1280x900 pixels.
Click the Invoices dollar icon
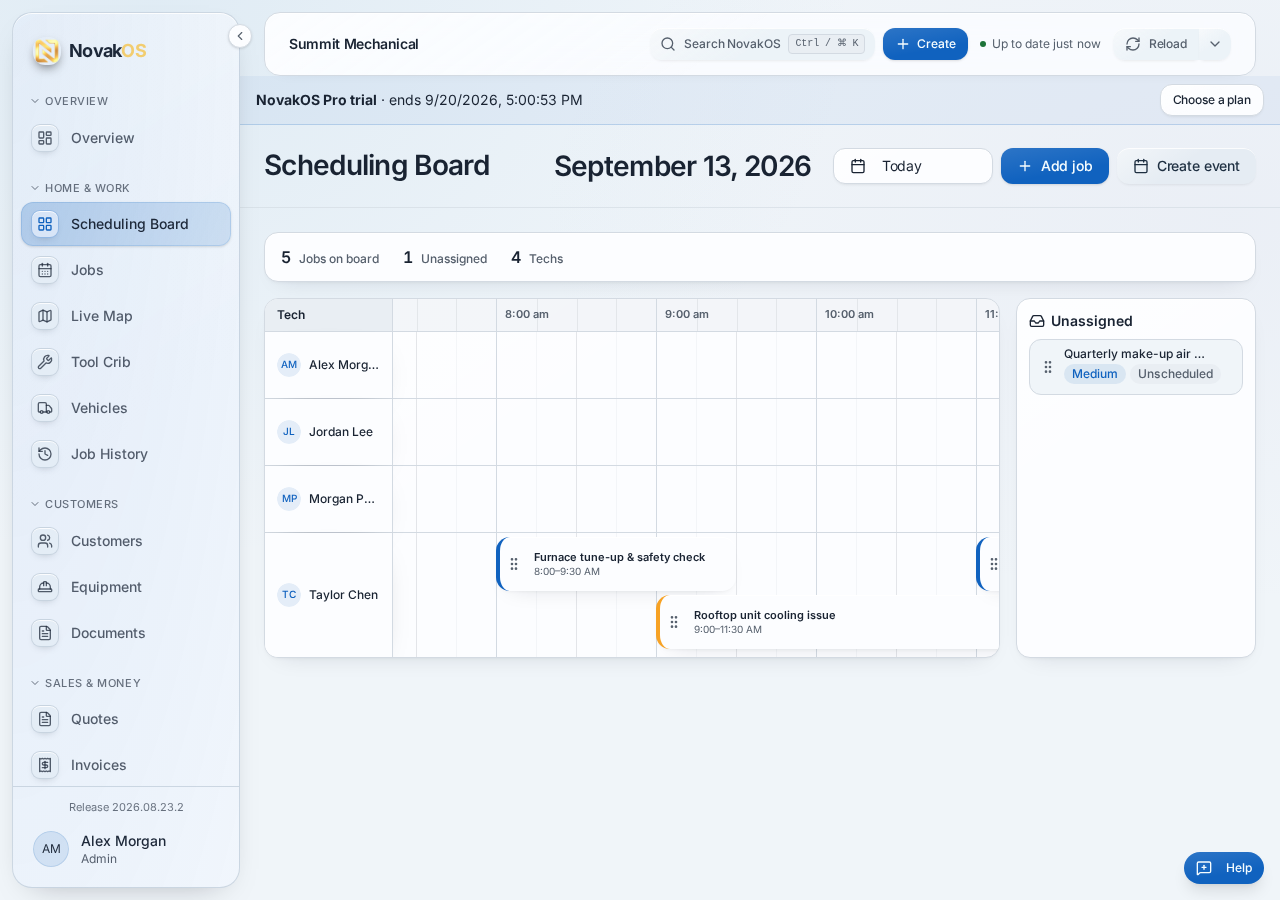tap(45, 765)
